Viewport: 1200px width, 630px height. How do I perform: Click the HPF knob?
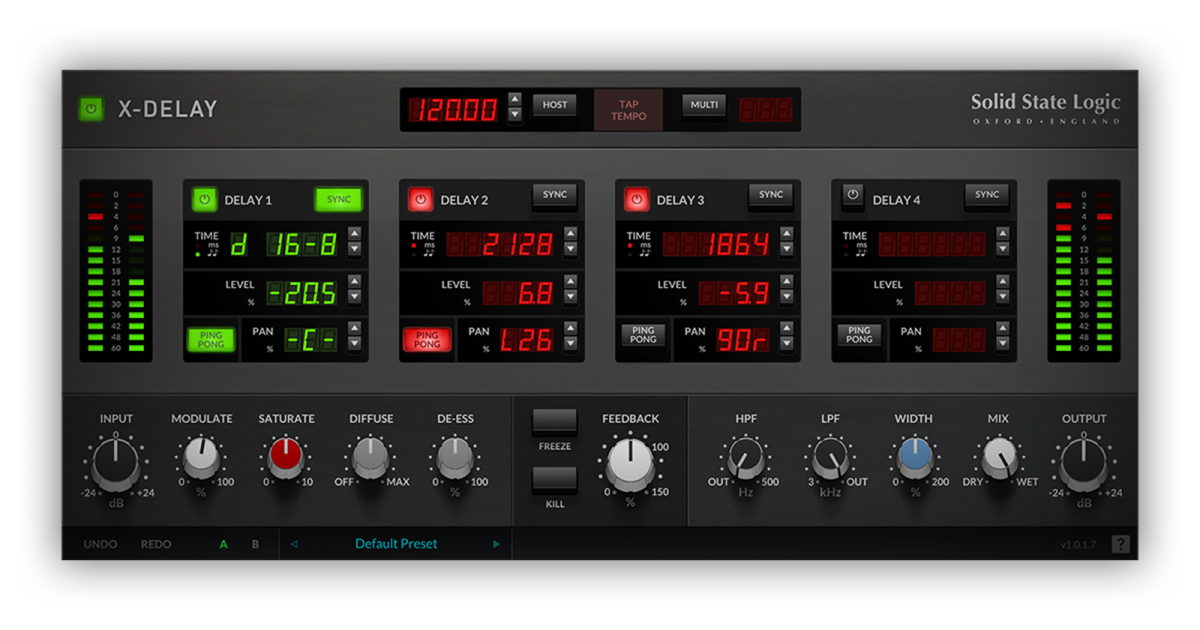click(x=746, y=458)
